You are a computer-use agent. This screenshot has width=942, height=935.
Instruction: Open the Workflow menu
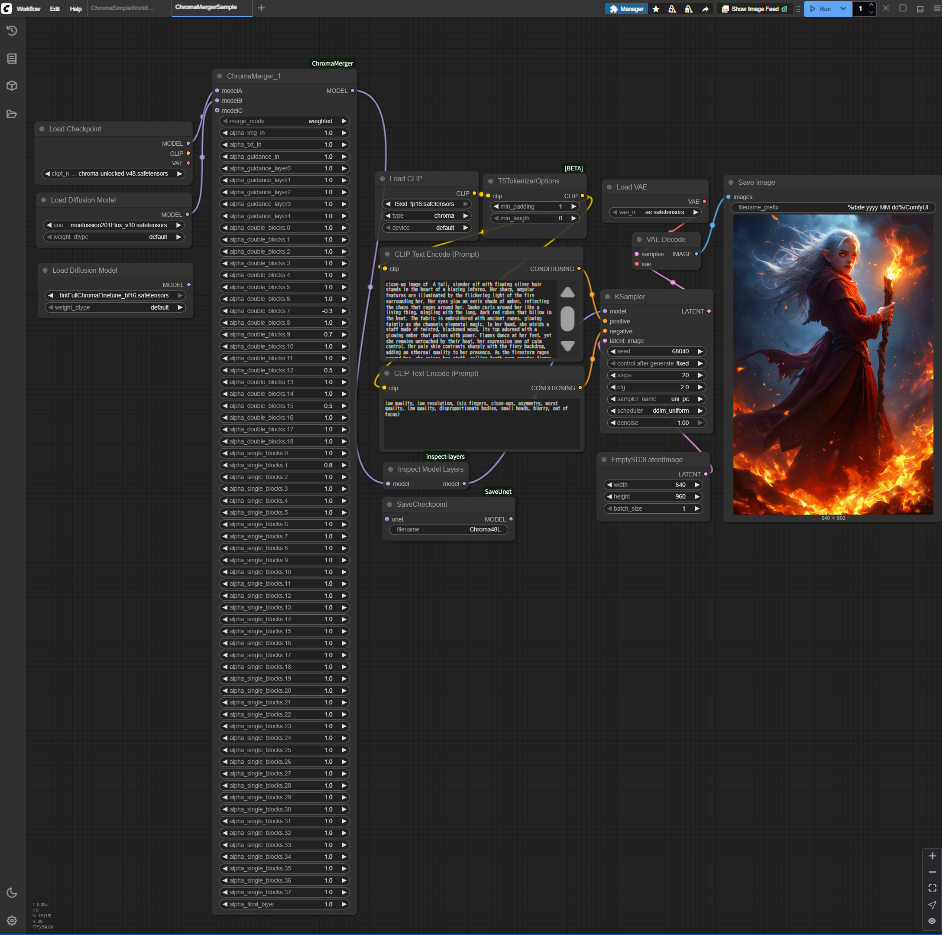(28, 8)
